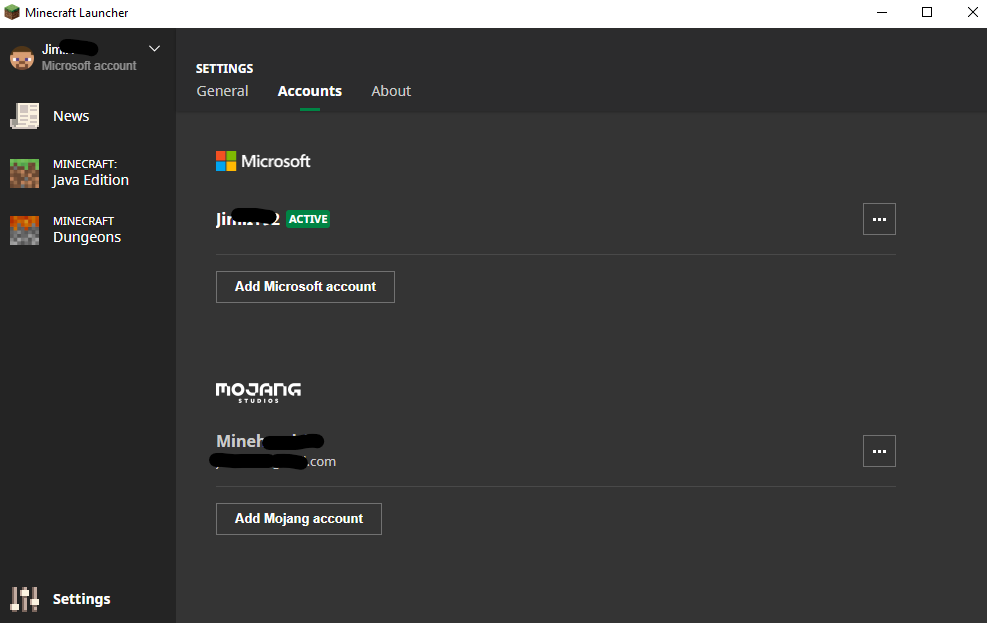Click the Microsoft logo
987x623 pixels.
point(263,161)
